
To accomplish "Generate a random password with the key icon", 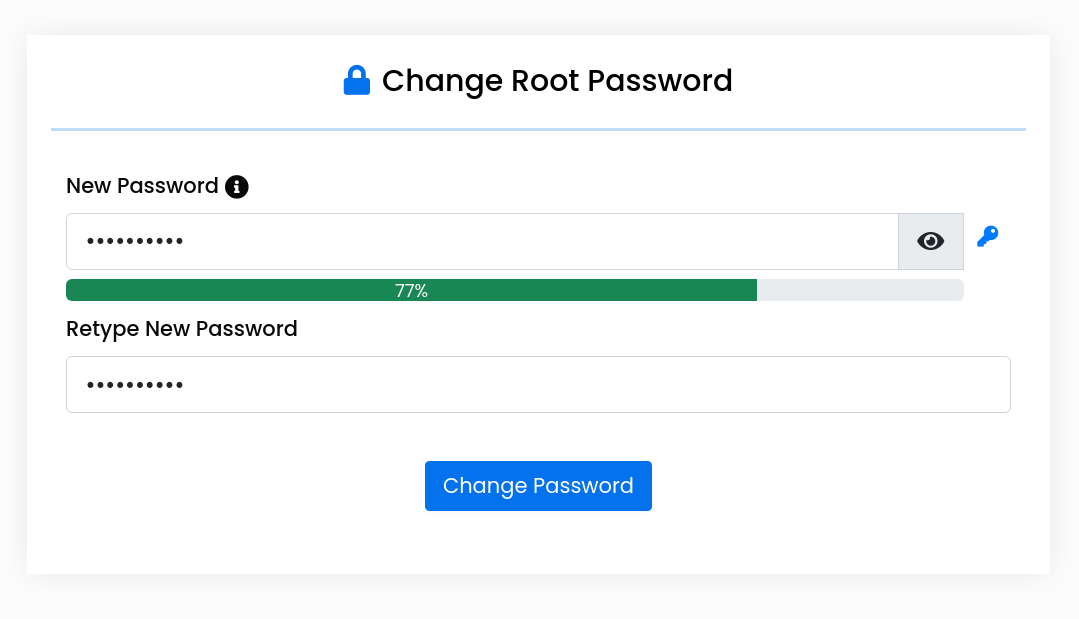I will 987,237.
